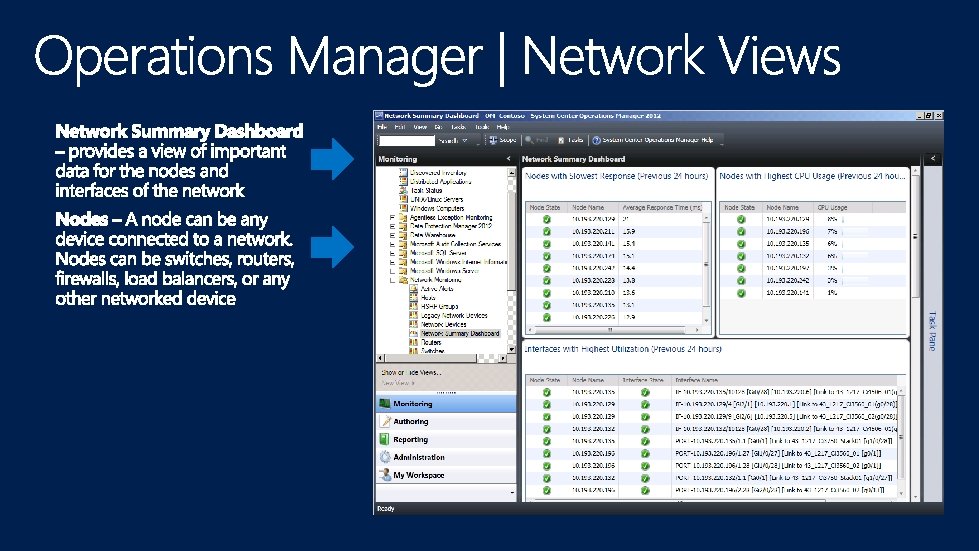Image resolution: width=979 pixels, height=551 pixels.
Task: Expand the Agentless Exception Monitoring folder
Action: point(393,217)
